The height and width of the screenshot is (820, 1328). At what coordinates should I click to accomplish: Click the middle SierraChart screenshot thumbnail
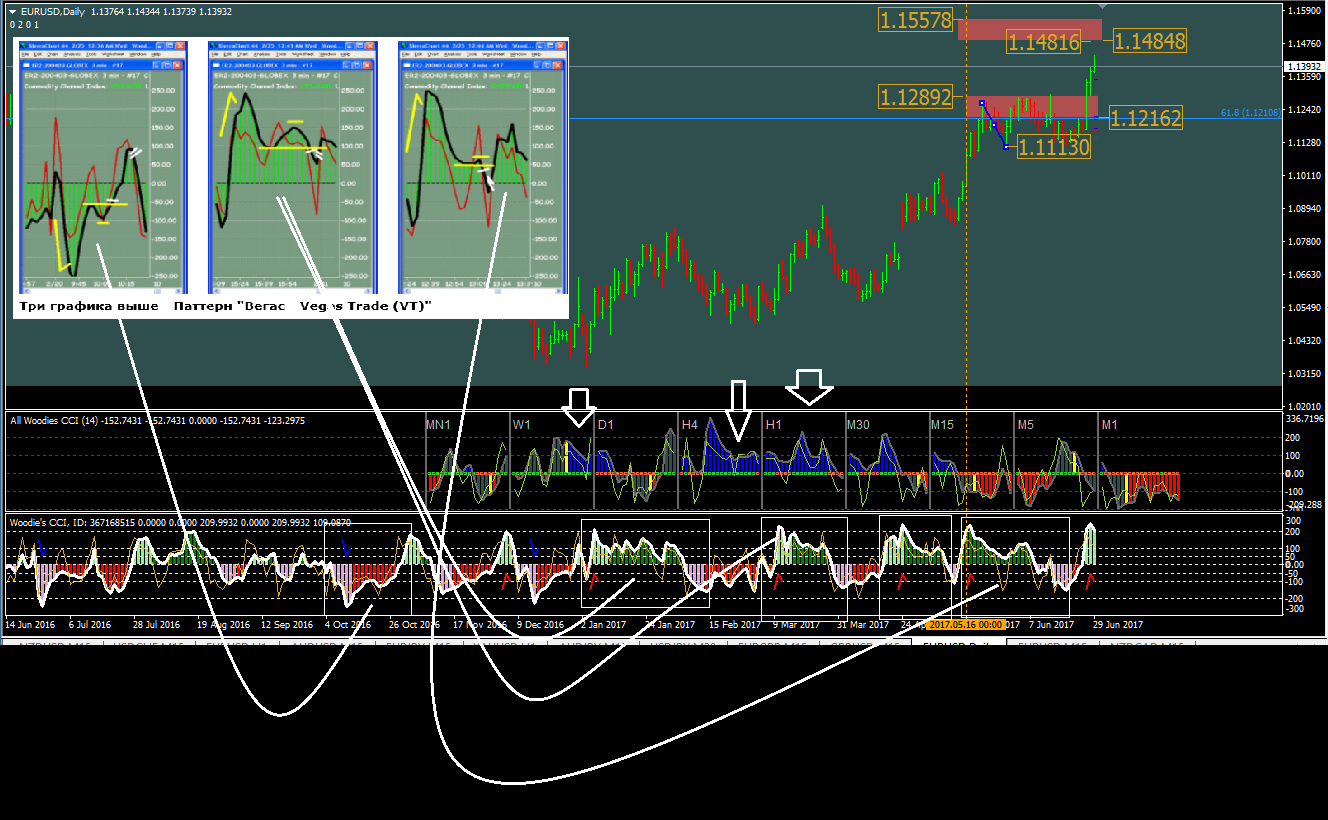292,165
